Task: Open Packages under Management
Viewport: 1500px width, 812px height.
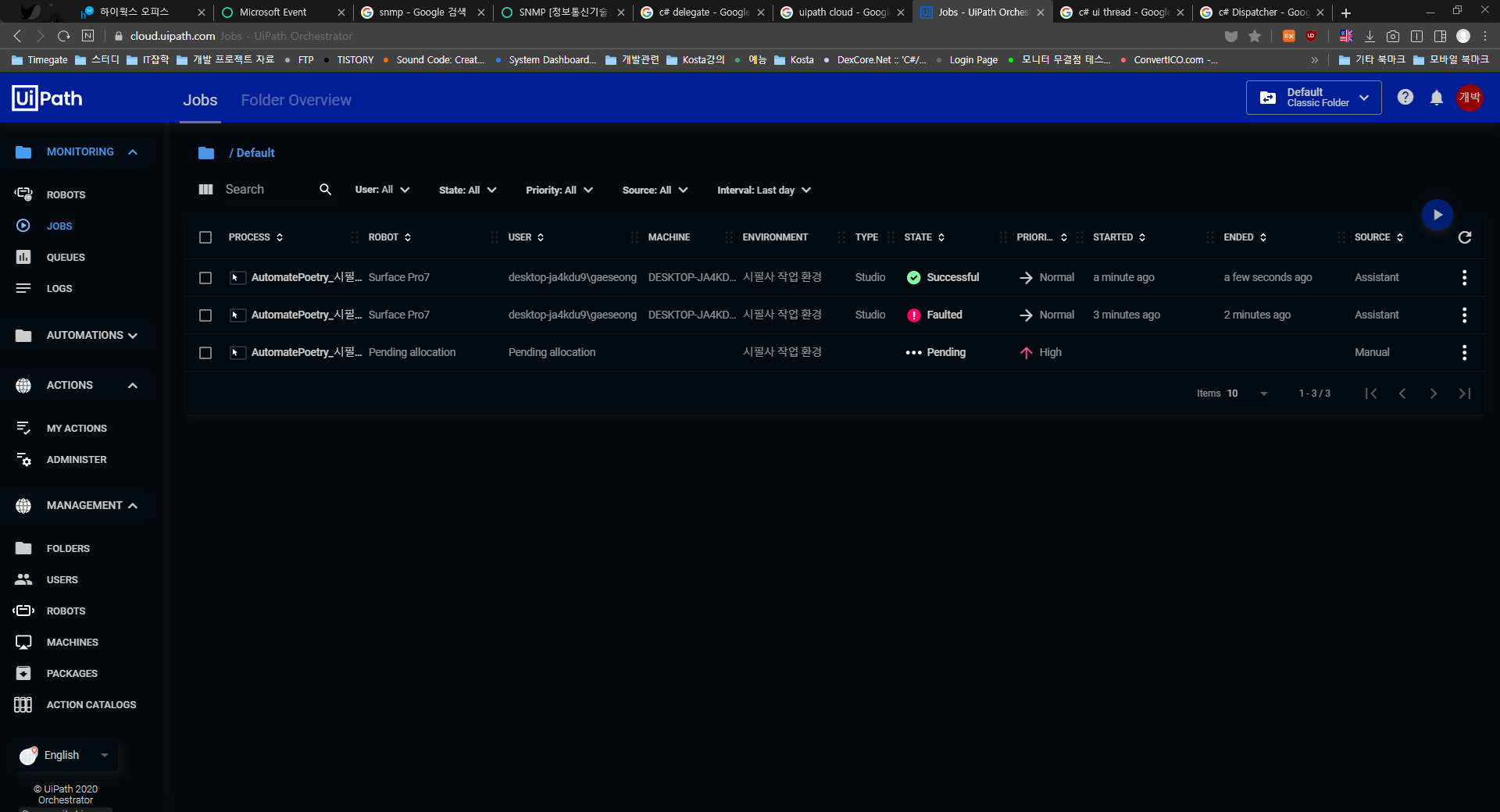Action: (x=72, y=673)
